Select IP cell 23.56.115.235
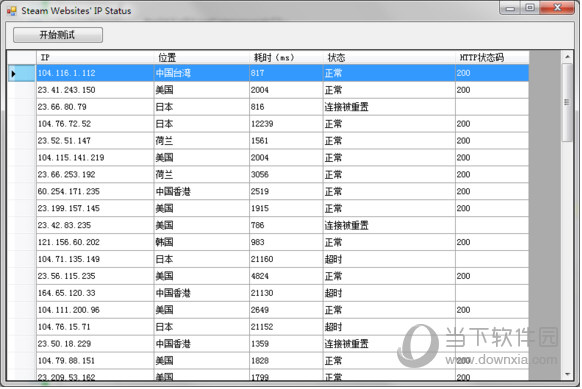Screen dimensions: 582x389 [95, 277]
